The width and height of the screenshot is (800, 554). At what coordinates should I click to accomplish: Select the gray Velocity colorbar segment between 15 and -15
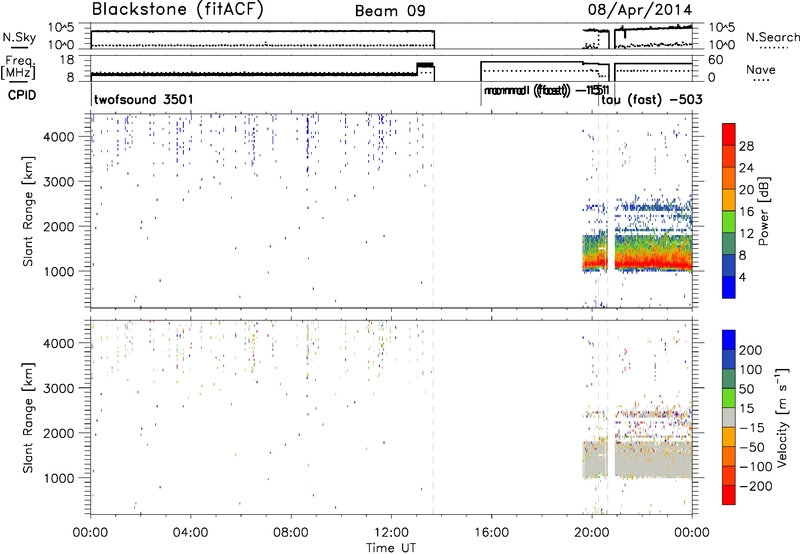[729, 418]
